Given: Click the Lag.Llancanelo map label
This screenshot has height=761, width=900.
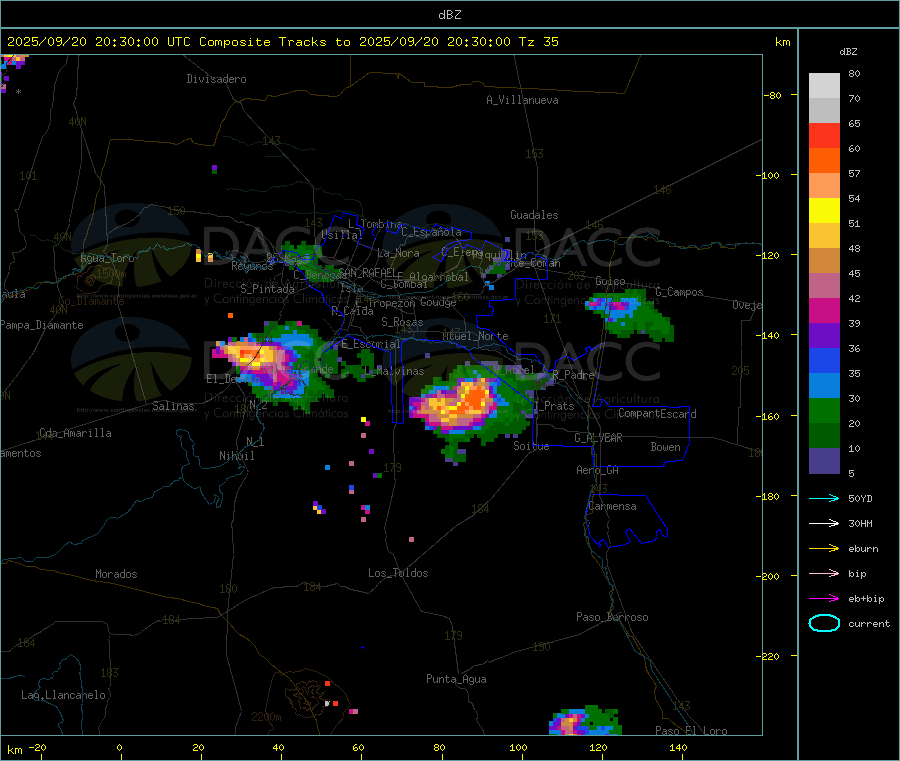Looking at the screenshot, I should click(x=64, y=695).
